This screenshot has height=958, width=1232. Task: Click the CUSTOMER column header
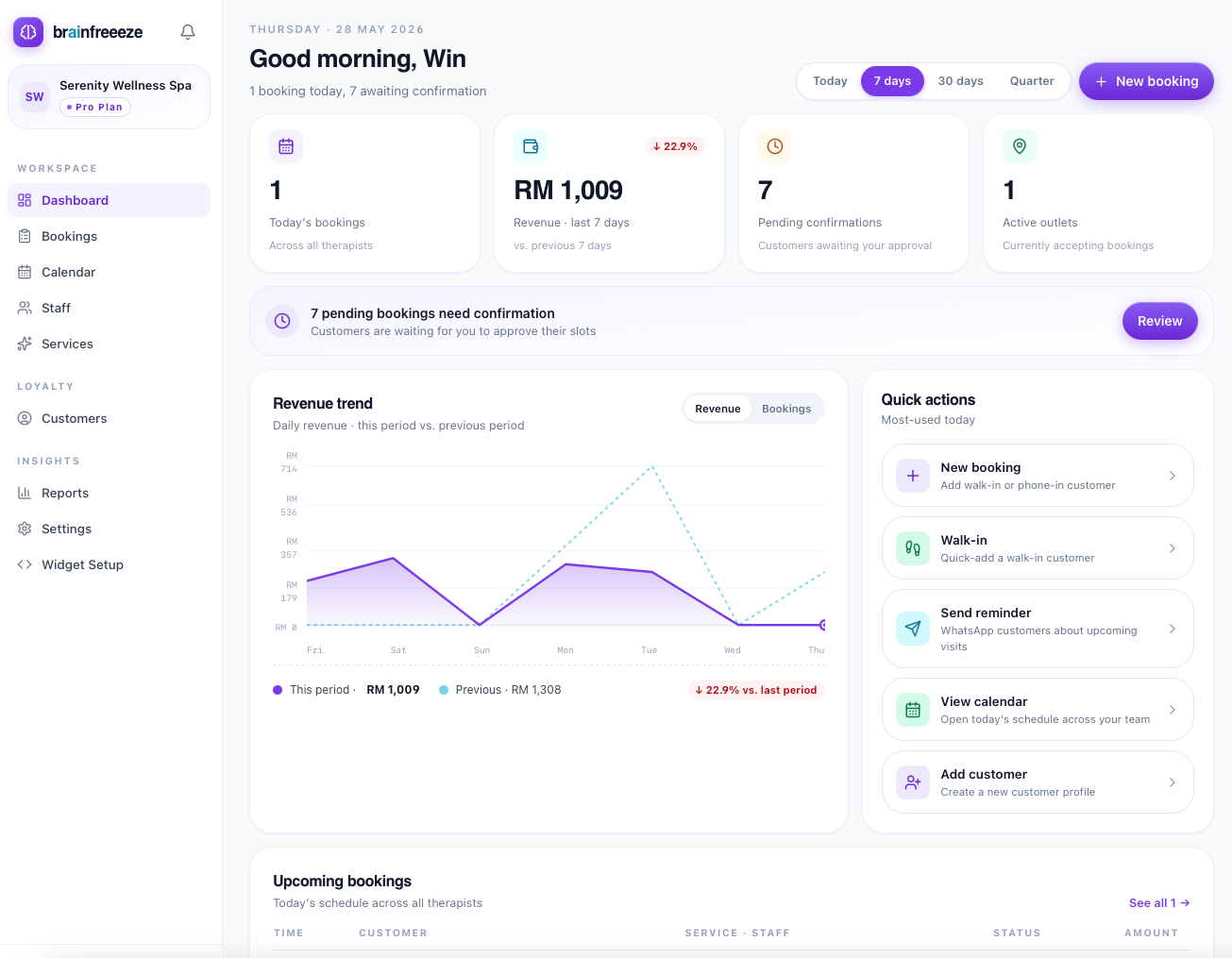click(x=393, y=933)
